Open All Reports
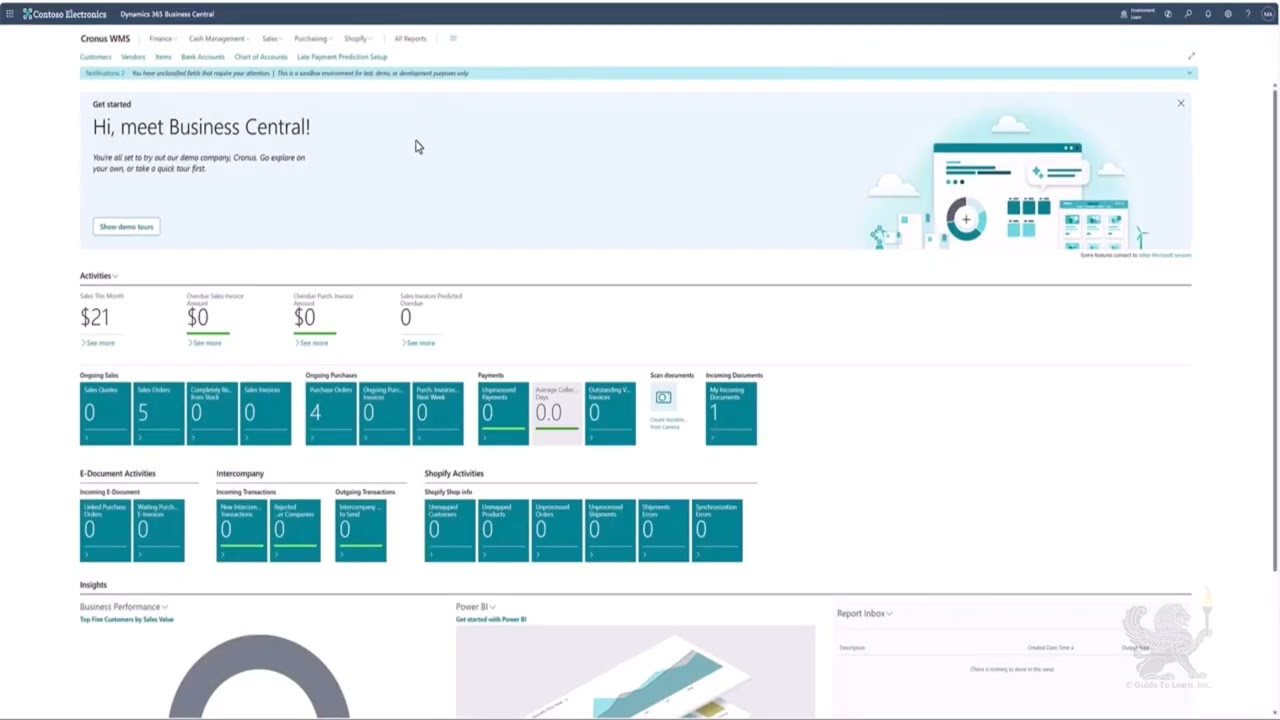Viewport: 1280px width, 720px height. pyautogui.click(x=410, y=38)
